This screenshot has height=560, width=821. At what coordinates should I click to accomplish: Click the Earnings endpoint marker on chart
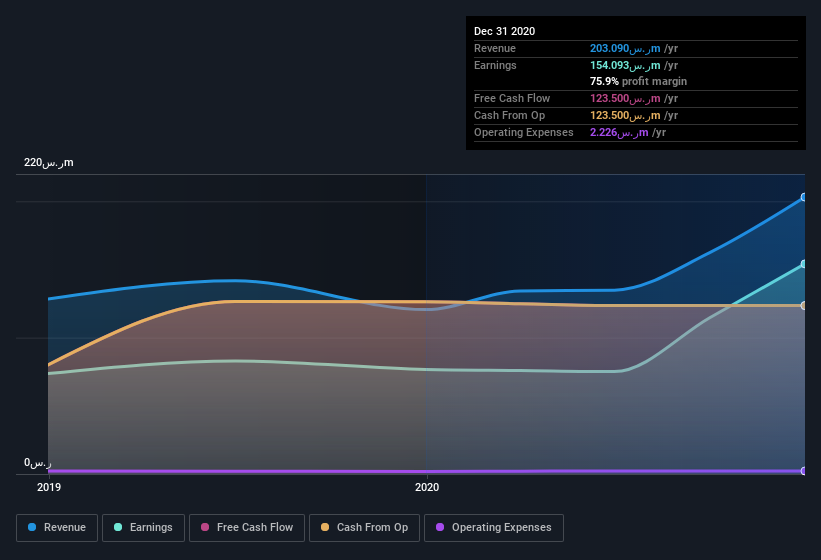click(x=803, y=264)
